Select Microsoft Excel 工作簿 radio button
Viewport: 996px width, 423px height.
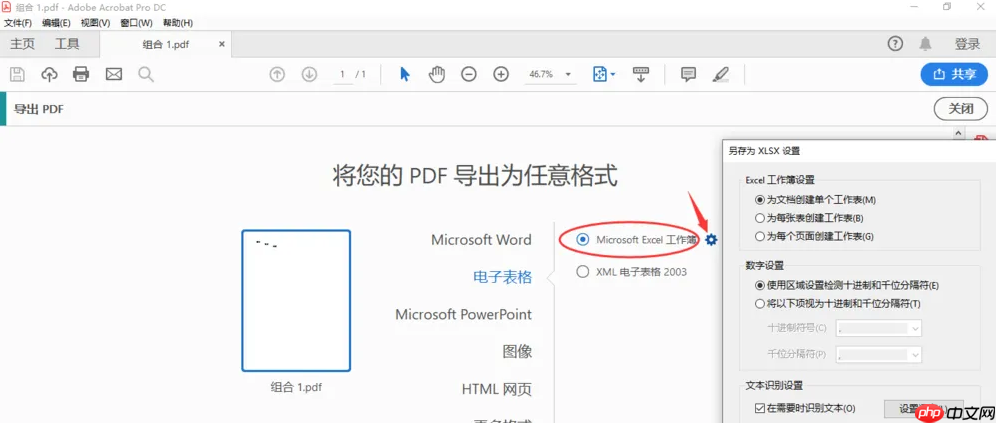[582, 239]
